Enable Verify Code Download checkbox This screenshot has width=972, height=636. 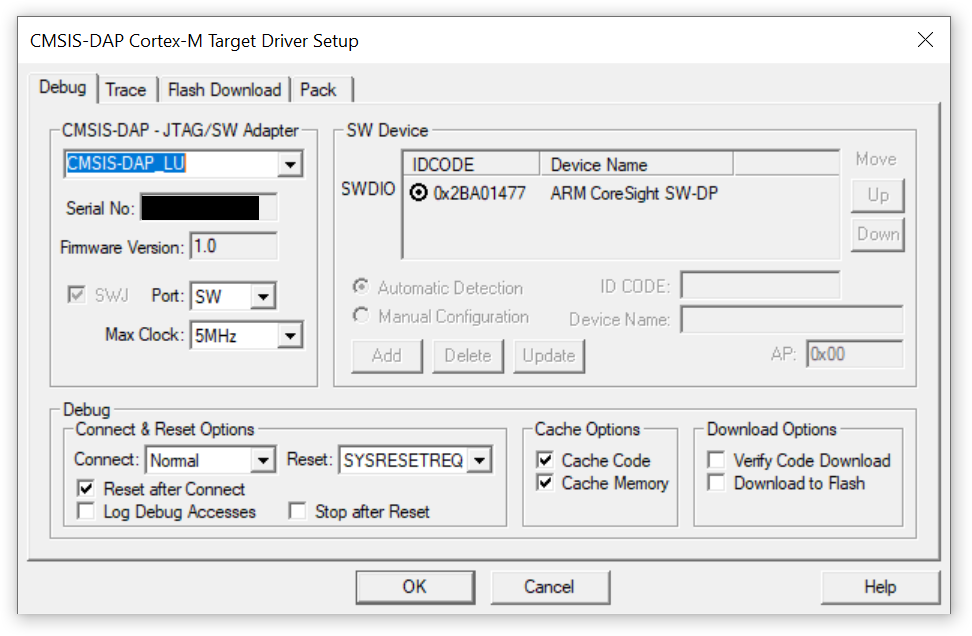(x=716, y=460)
